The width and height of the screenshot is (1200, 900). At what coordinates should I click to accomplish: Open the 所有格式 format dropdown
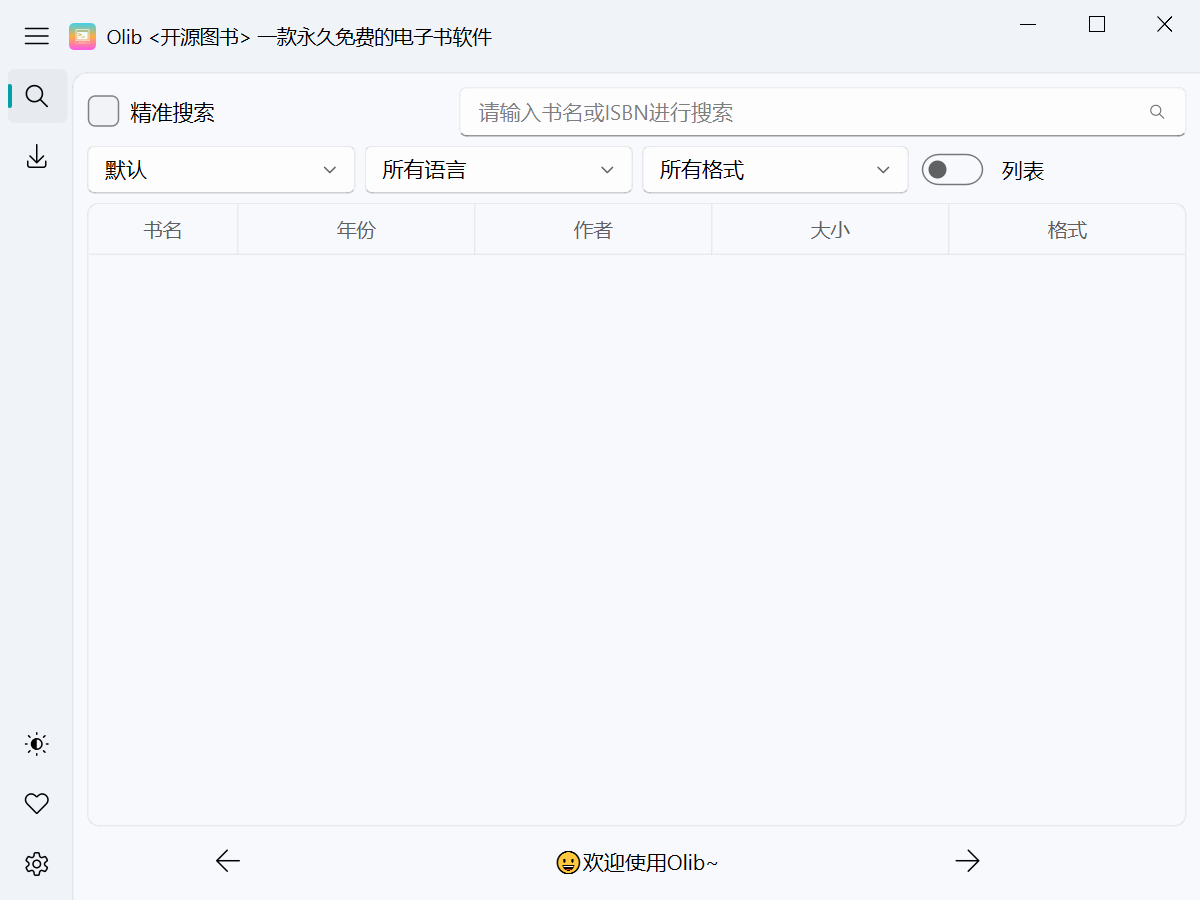775,170
